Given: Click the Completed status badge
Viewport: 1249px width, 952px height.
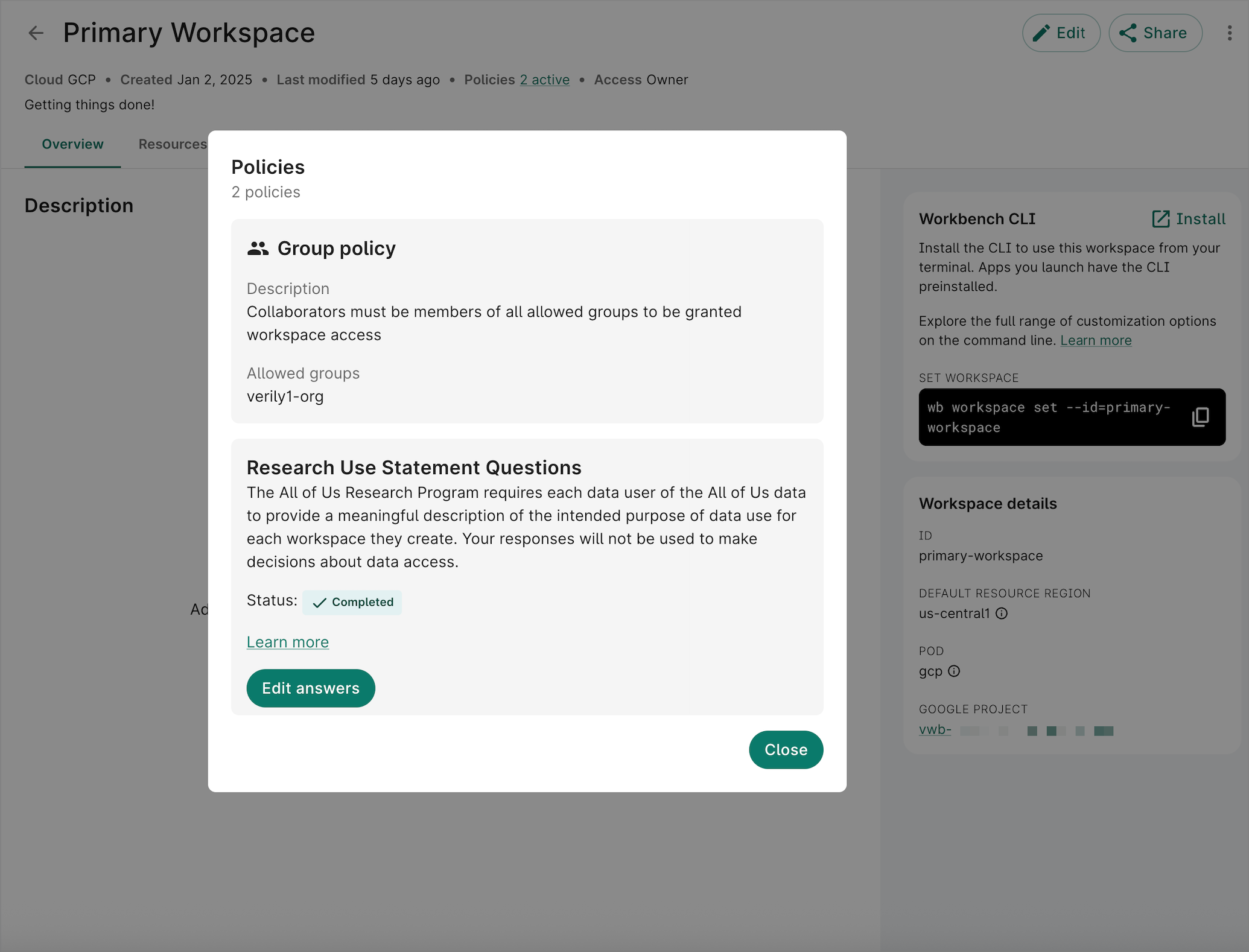Looking at the screenshot, I should point(352,602).
